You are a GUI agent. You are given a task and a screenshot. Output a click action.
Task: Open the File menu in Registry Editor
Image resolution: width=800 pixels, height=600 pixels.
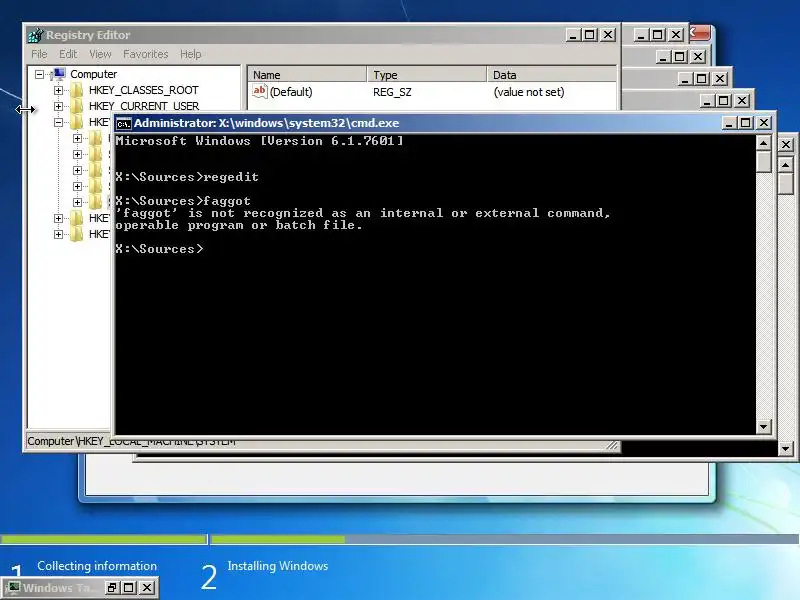tap(39, 54)
